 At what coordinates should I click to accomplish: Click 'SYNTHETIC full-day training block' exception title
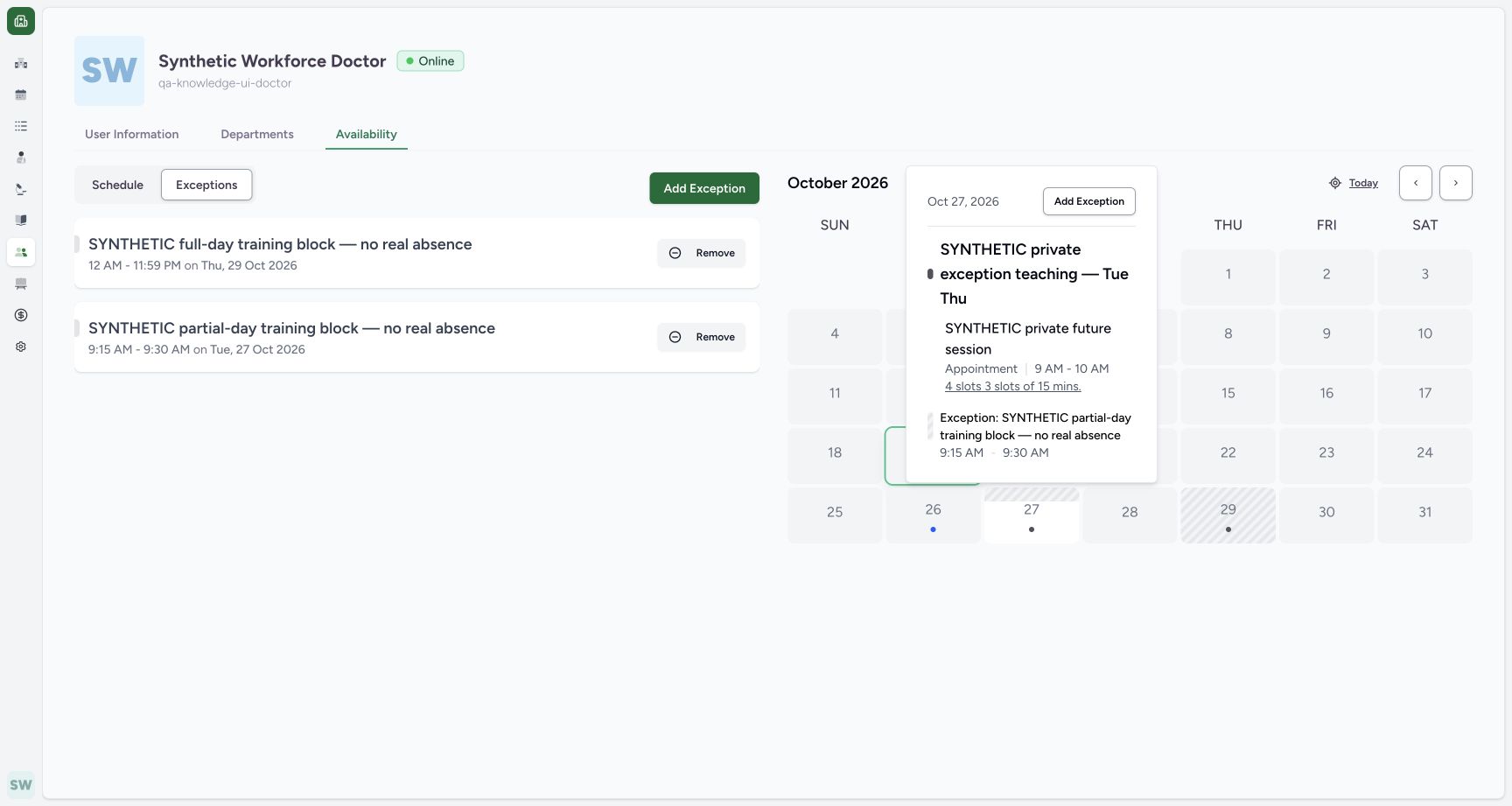280,244
